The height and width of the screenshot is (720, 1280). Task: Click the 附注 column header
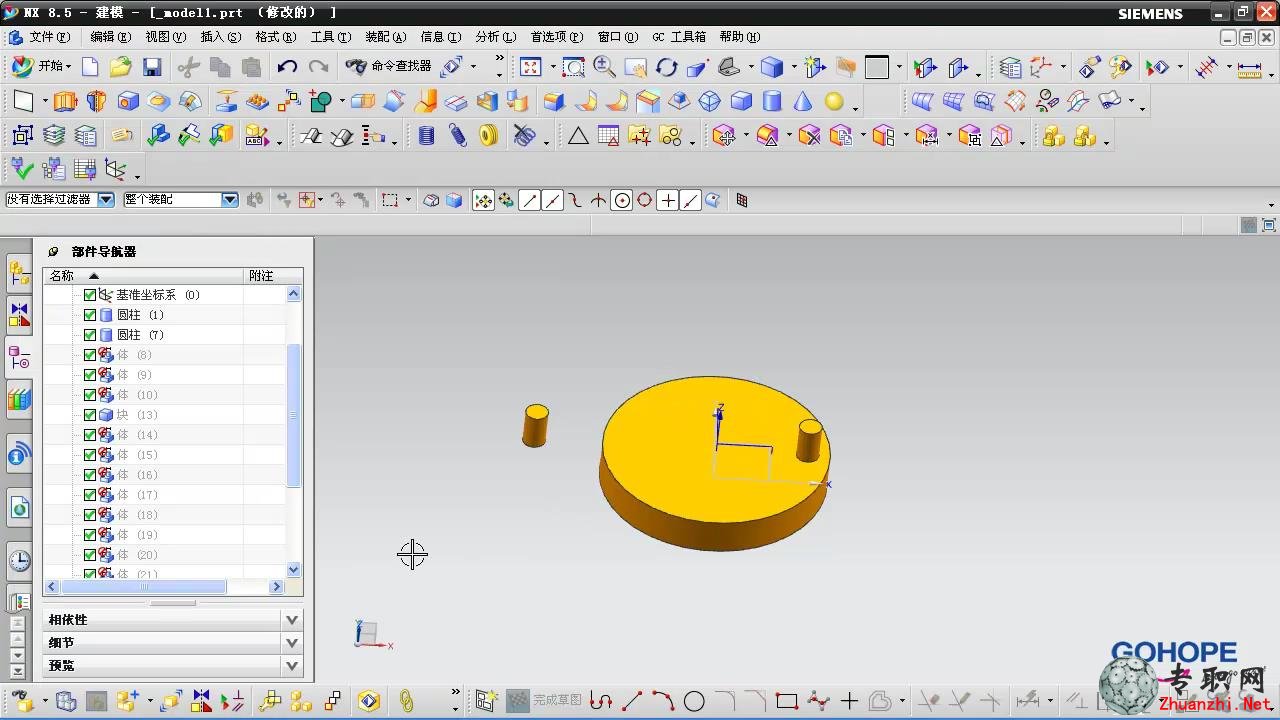[x=273, y=276]
